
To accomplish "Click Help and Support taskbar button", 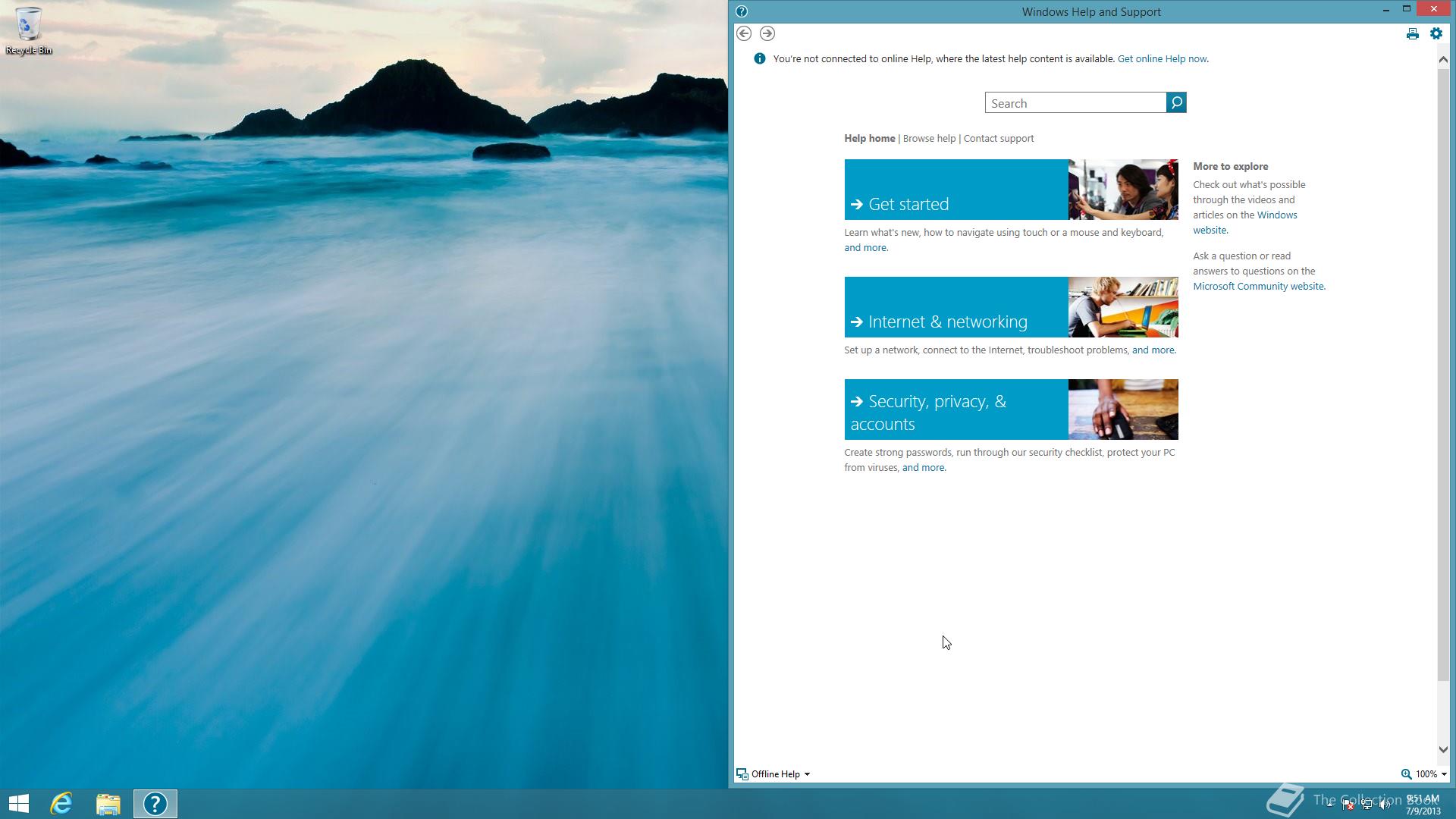I will [155, 804].
